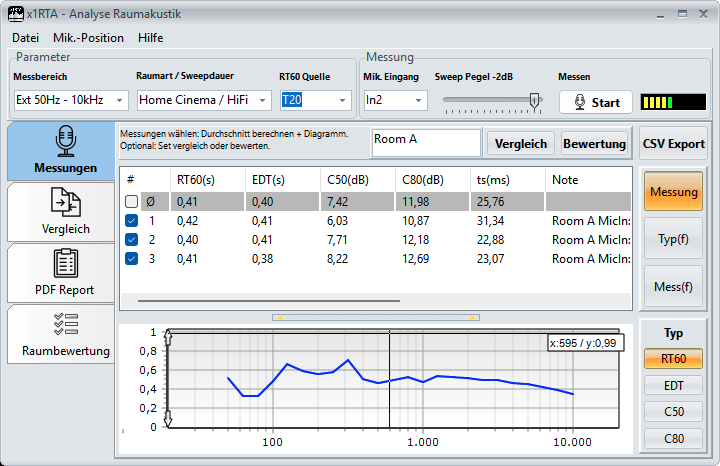
Task: Click the CSV Export button
Action: pos(673,143)
